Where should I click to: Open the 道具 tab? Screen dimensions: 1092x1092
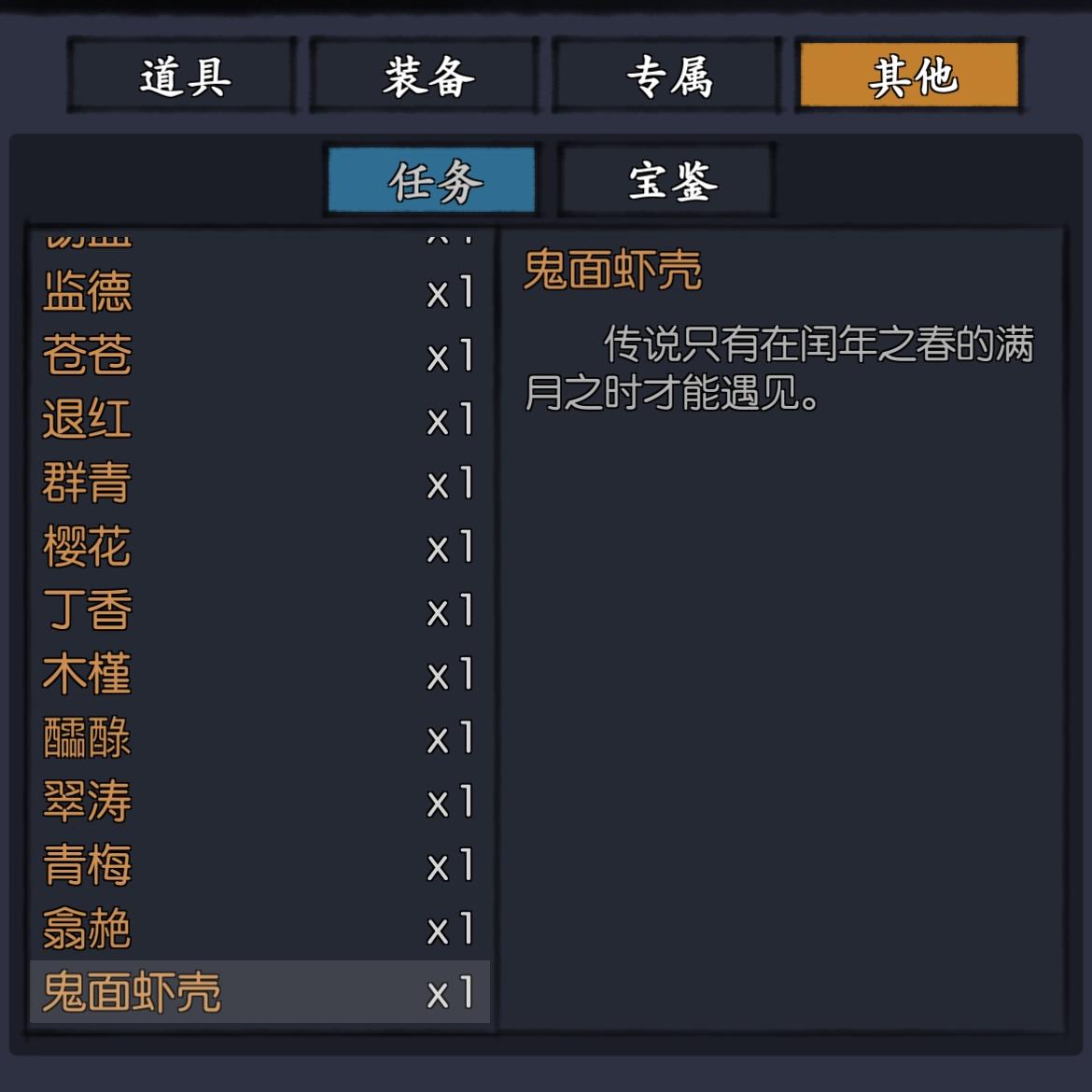point(183,77)
